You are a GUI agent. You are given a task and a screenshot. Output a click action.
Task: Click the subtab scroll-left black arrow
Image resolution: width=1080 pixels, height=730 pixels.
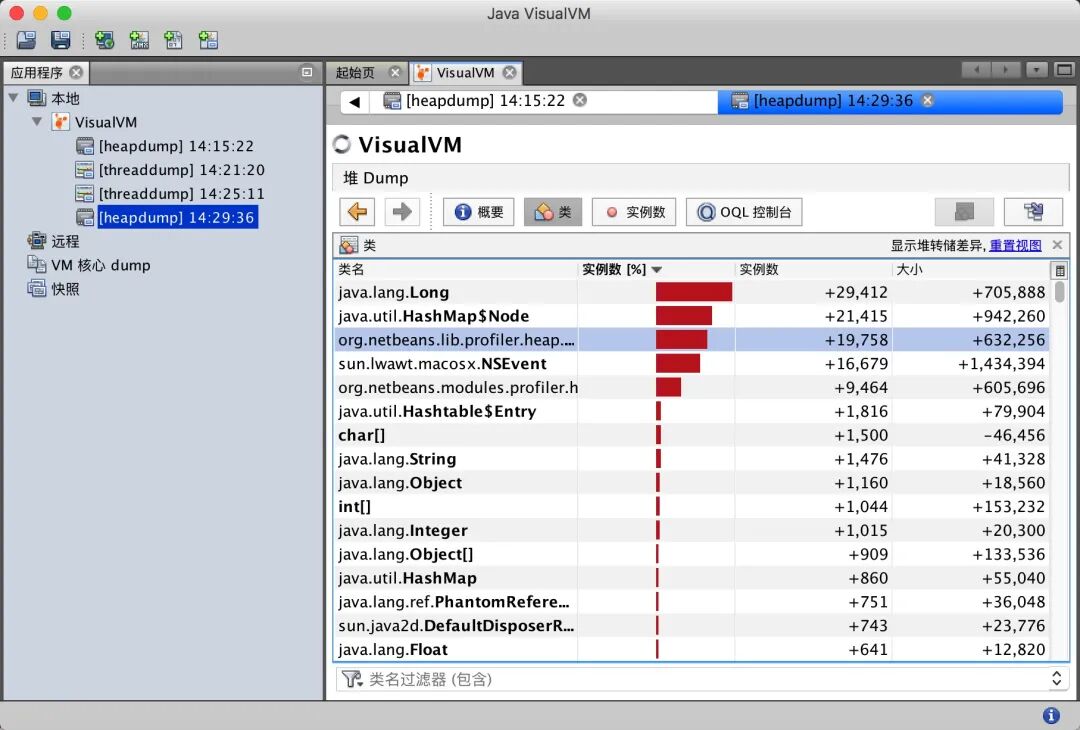click(x=355, y=102)
